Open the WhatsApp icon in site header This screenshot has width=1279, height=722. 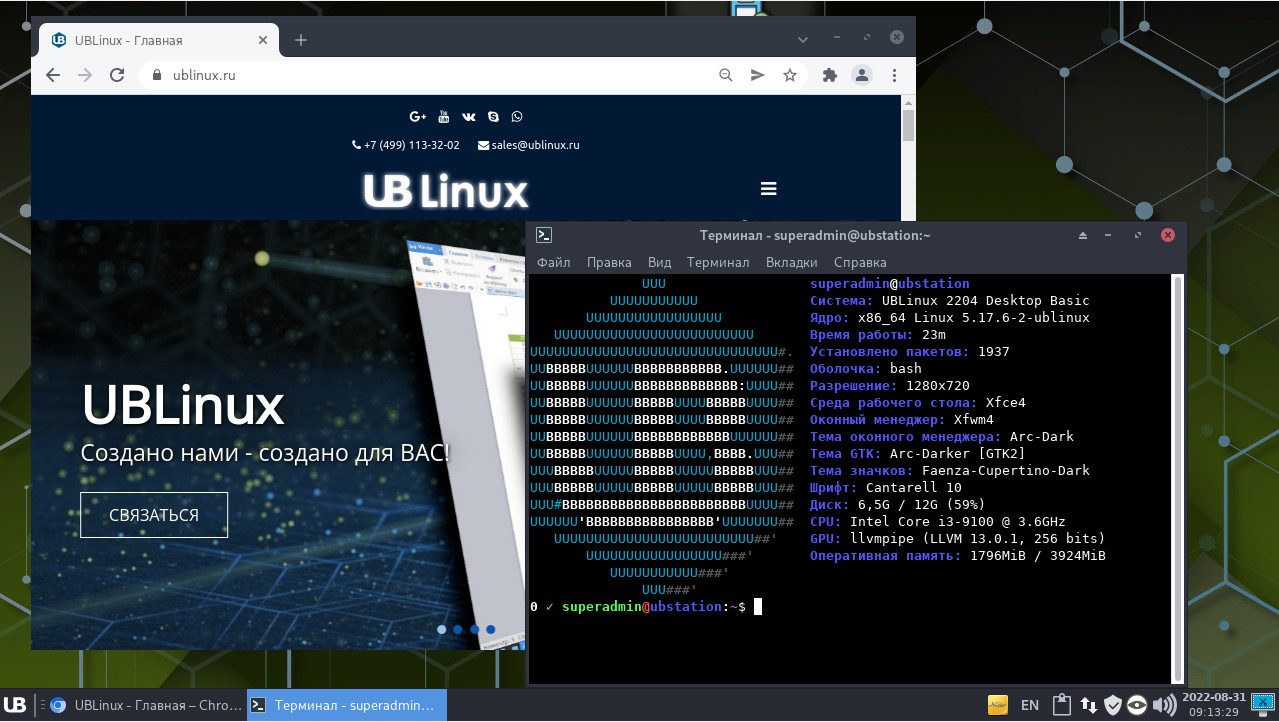[x=517, y=117]
